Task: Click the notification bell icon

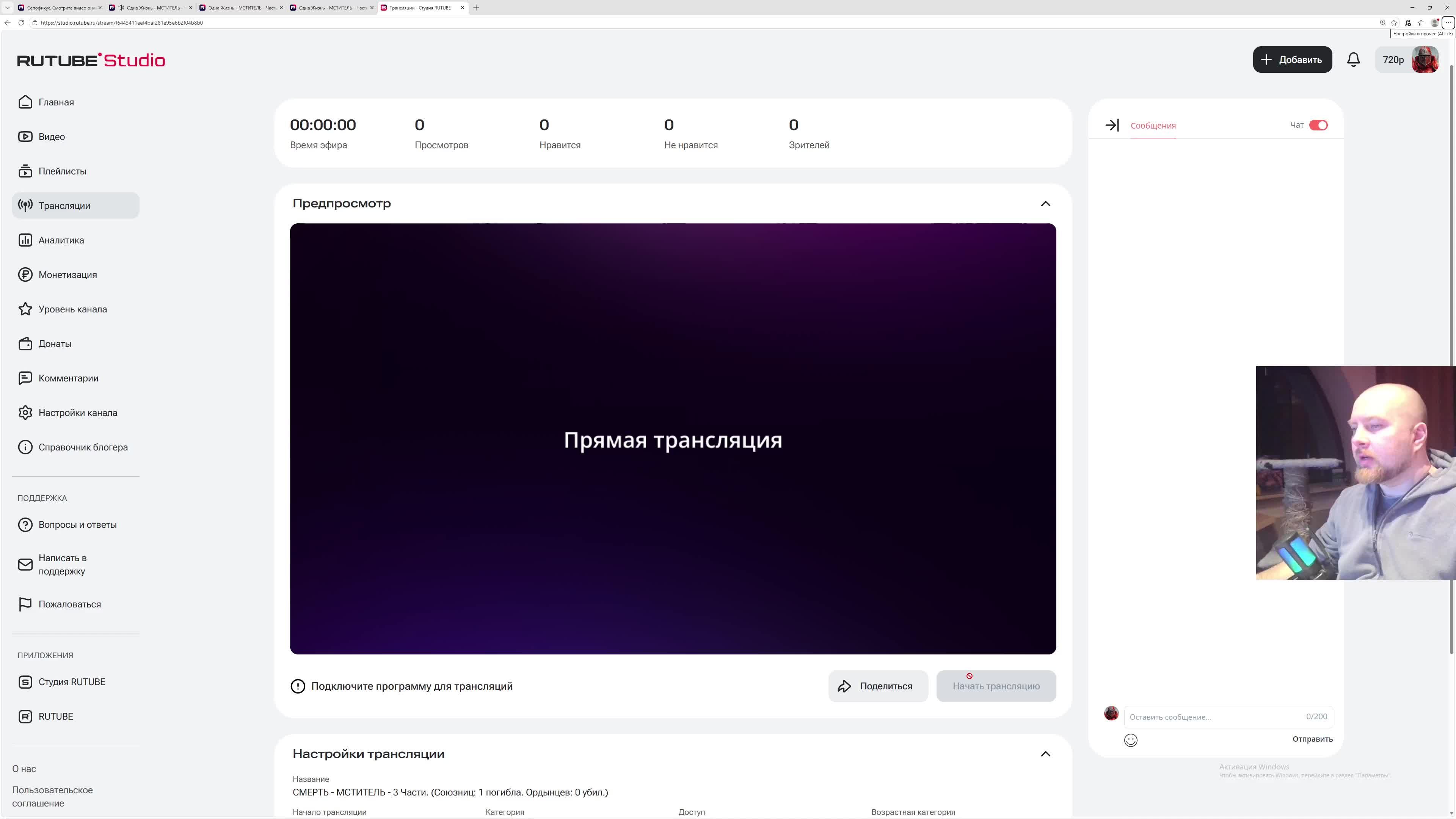Action: (x=1354, y=60)
